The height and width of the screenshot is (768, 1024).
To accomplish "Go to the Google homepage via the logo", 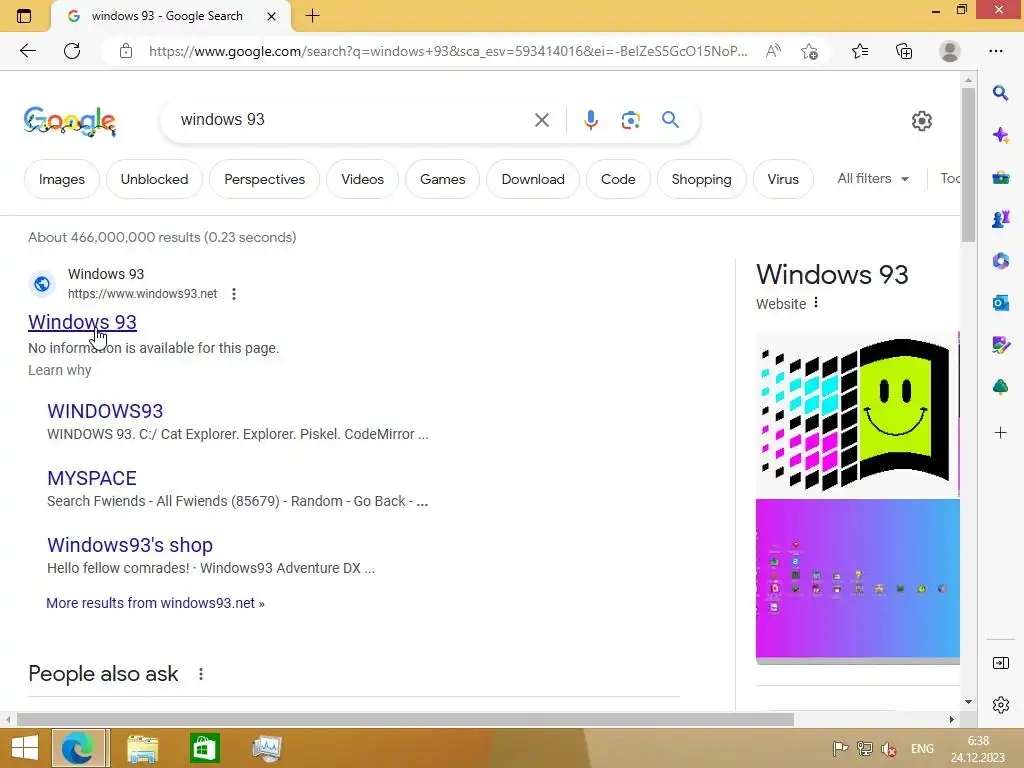I will click(x=70, y=121).
